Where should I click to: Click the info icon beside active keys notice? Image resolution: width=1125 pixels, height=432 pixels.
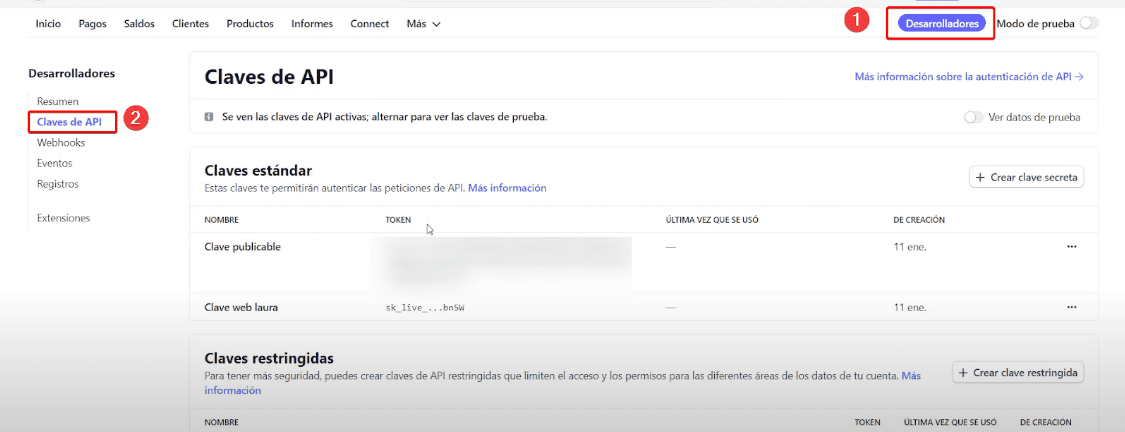pos(208,117)
